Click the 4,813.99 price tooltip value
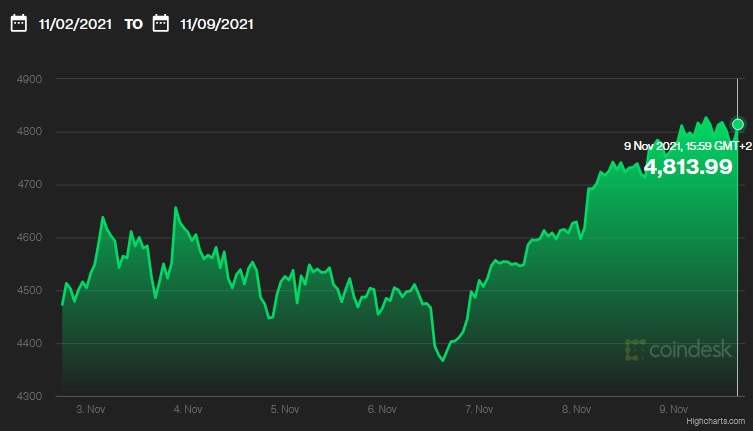The width and height of the screenshot is (753, 431). 688,167
